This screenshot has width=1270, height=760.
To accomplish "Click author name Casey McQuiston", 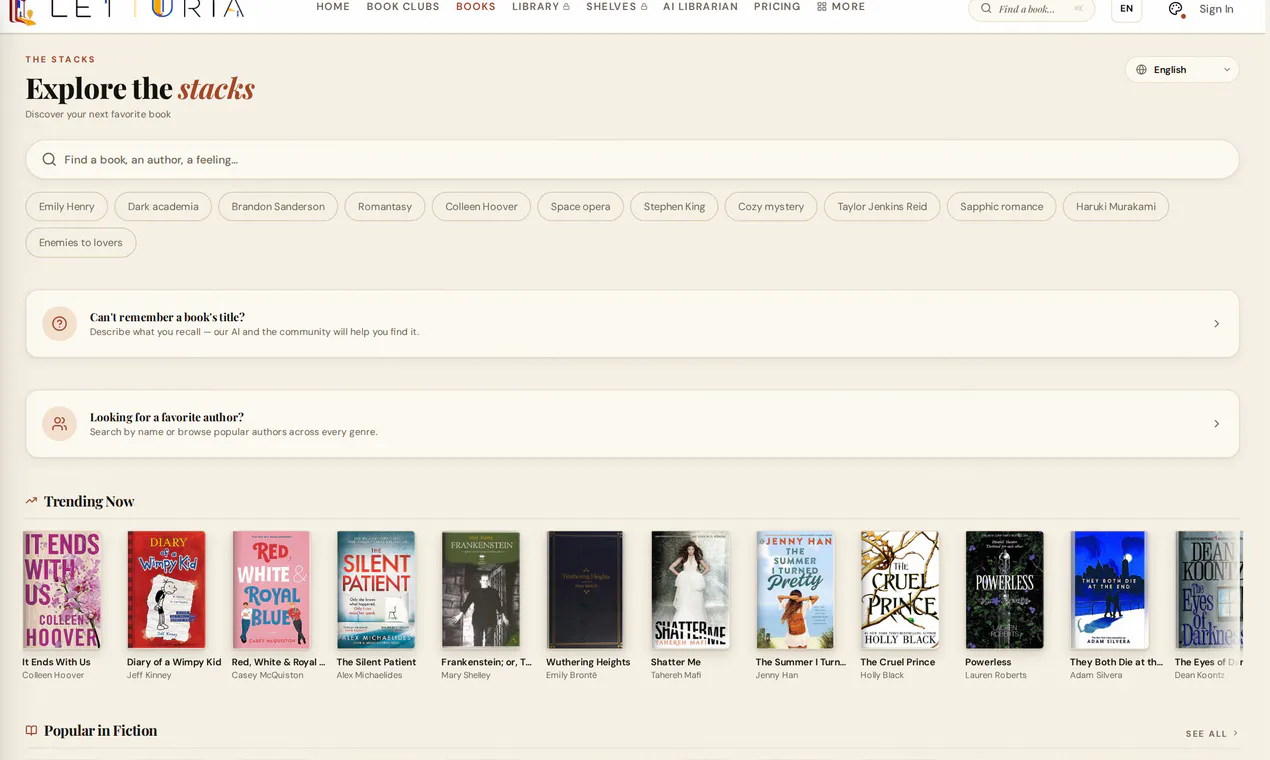I will click(x=267, y=675).
